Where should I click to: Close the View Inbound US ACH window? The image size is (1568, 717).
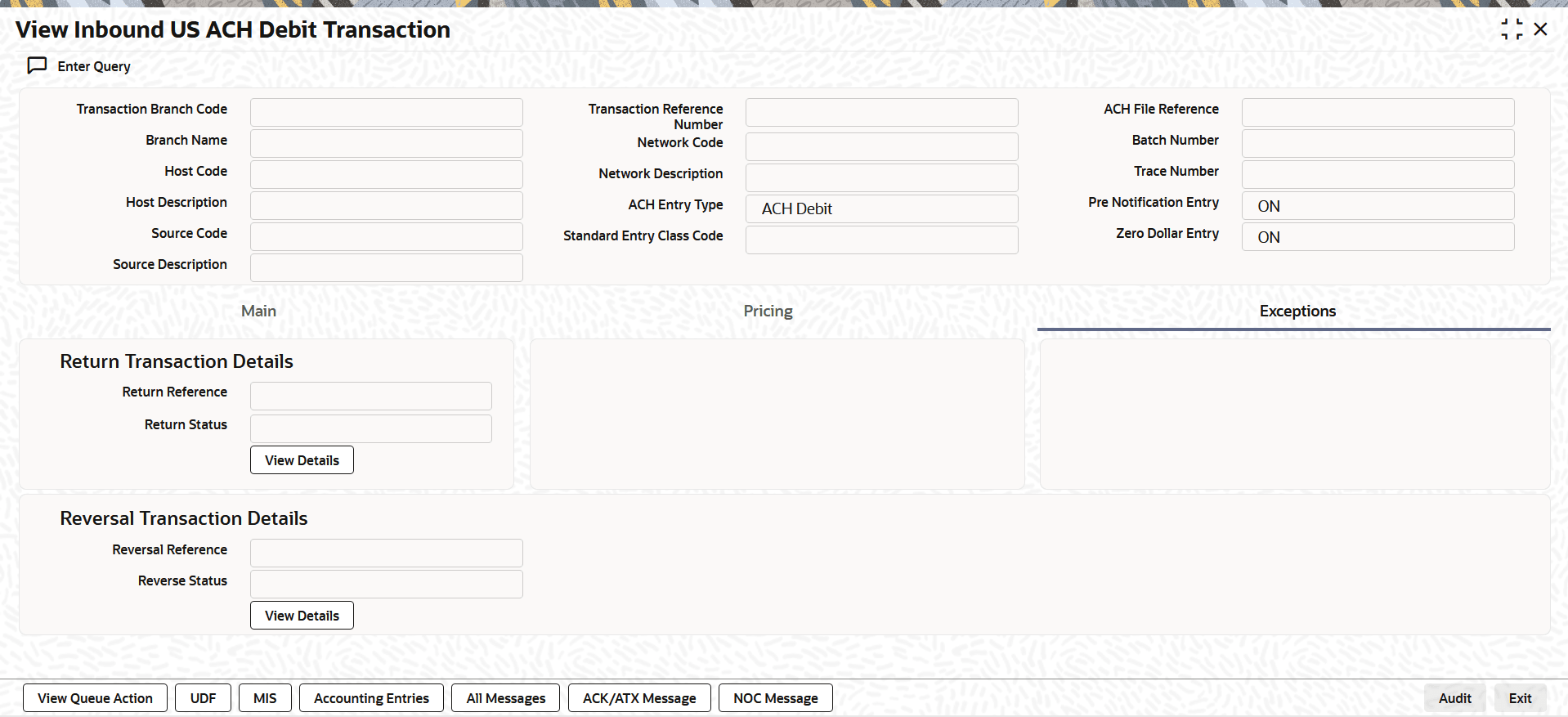(x=1541, y=29)
